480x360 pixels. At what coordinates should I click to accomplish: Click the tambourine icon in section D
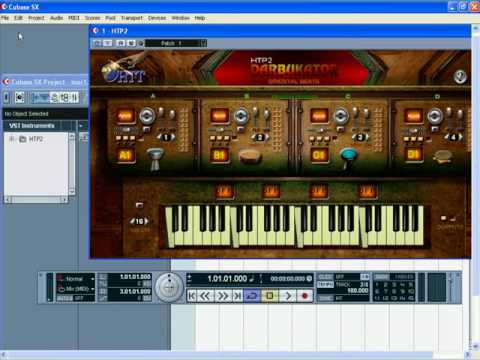[x=442, y=156]
